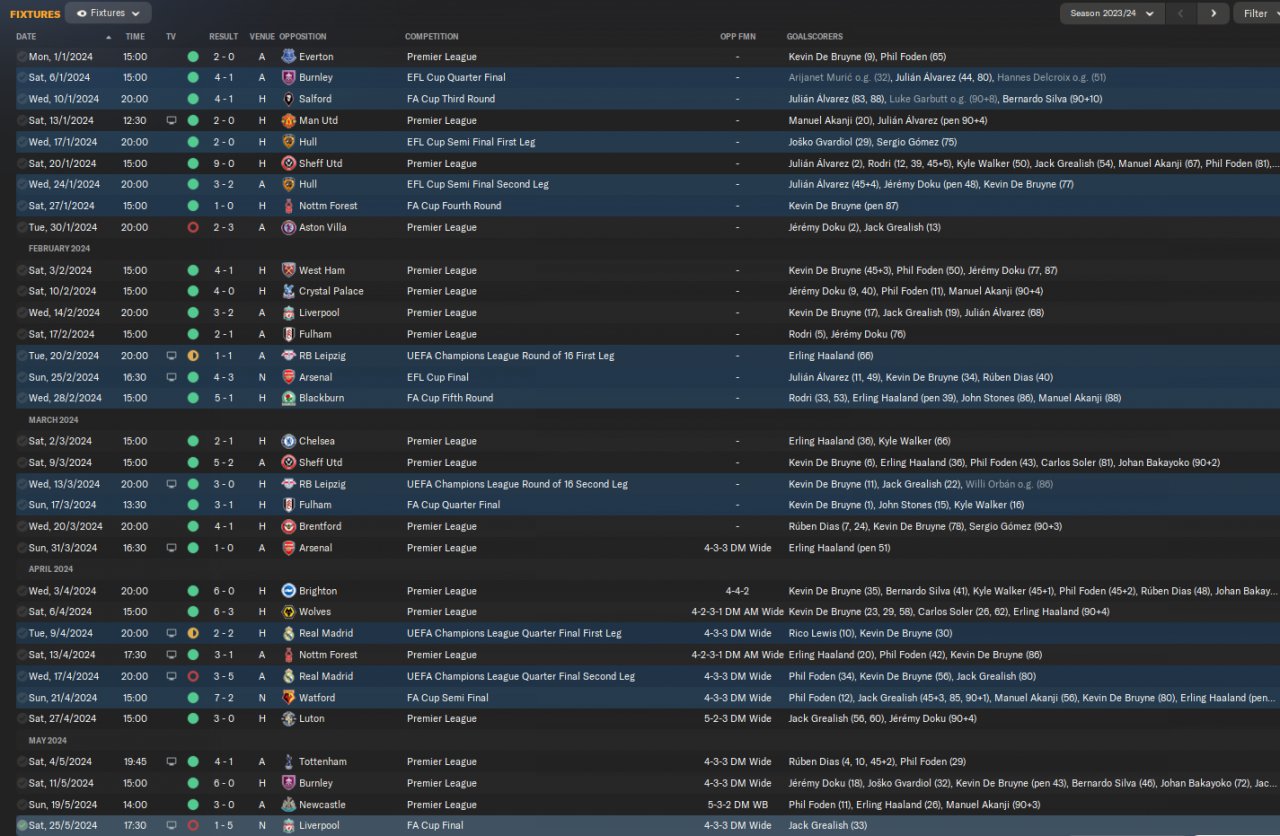The width and height of the screenshot is (1280, 836).
Task: Click goalscorer text 'Jack Grealish (33)'
Action: [828, 826]
